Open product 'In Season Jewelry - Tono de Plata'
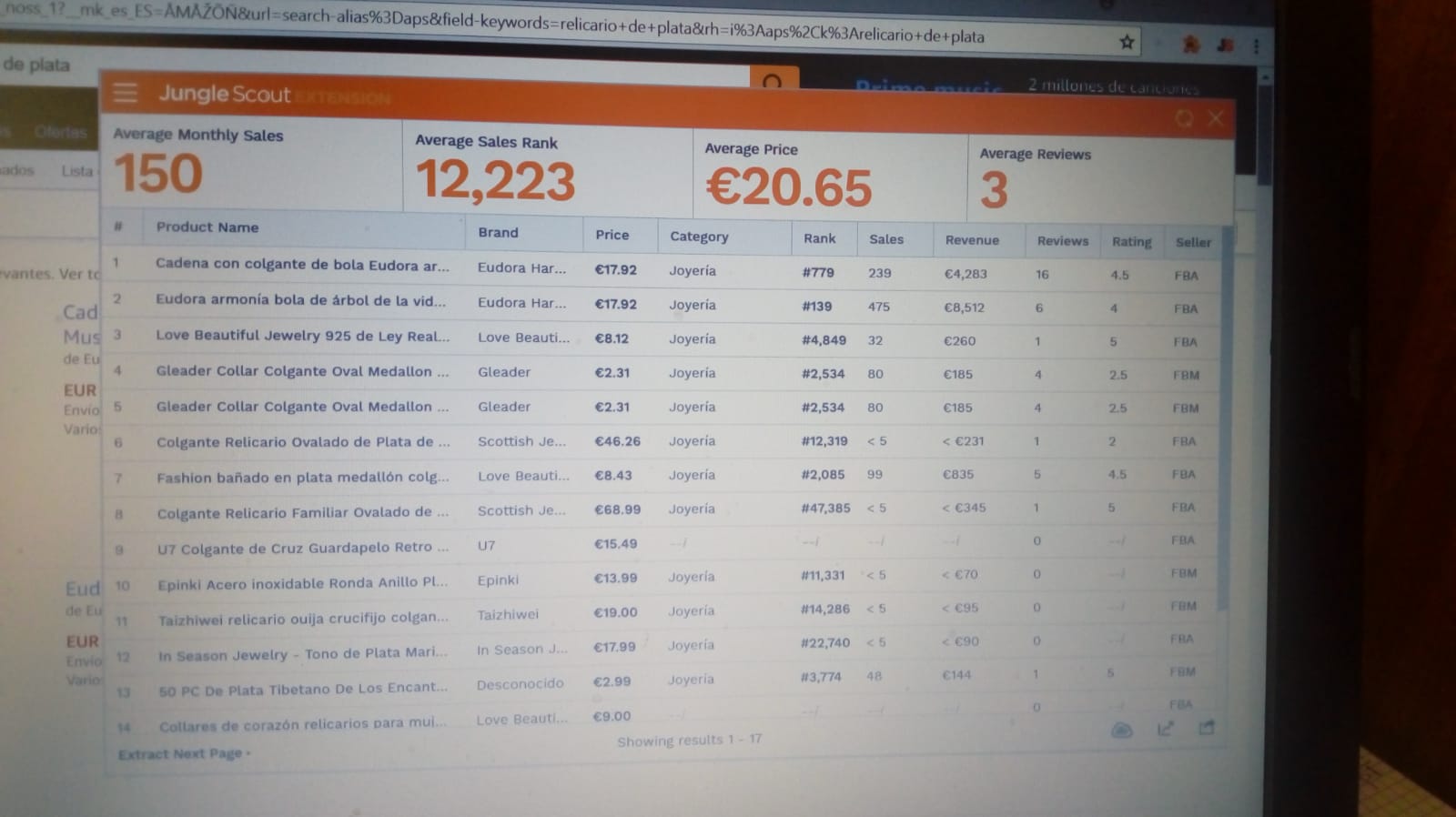Screen dimensions: 1456x817 303,654
